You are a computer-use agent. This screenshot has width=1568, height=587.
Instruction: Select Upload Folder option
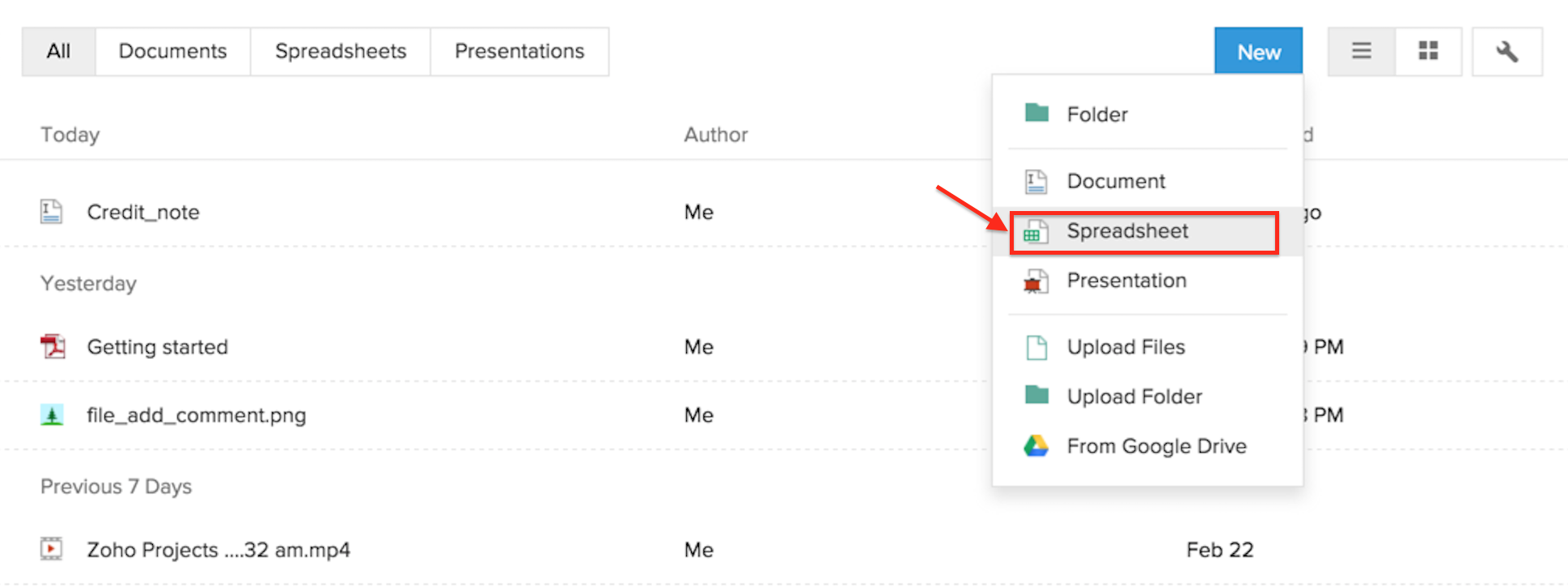coord(1134,397)
